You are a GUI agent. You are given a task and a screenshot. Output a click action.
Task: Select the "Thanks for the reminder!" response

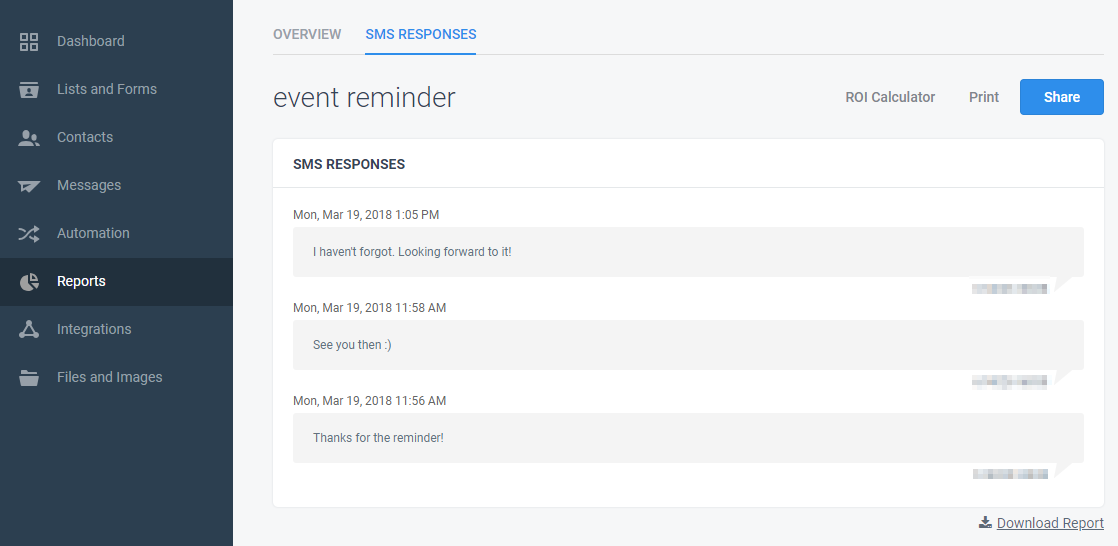(x=688, y=438)
